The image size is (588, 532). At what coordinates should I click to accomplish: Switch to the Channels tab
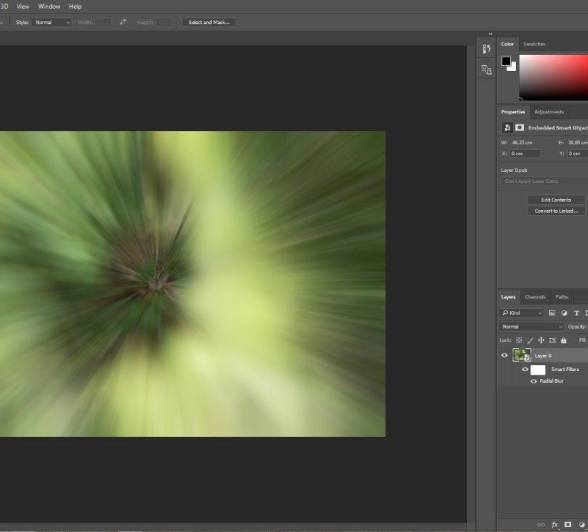(535, 297)
